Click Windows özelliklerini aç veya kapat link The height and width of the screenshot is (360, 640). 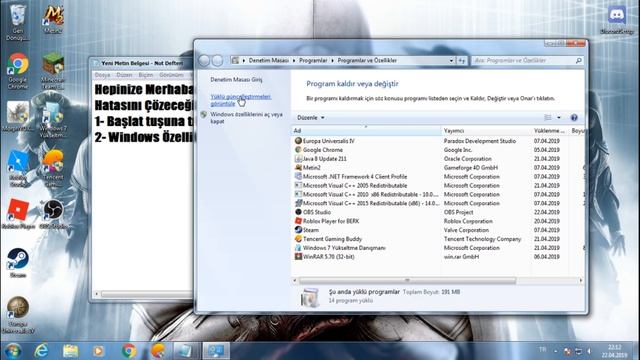(x=247, y=118)
